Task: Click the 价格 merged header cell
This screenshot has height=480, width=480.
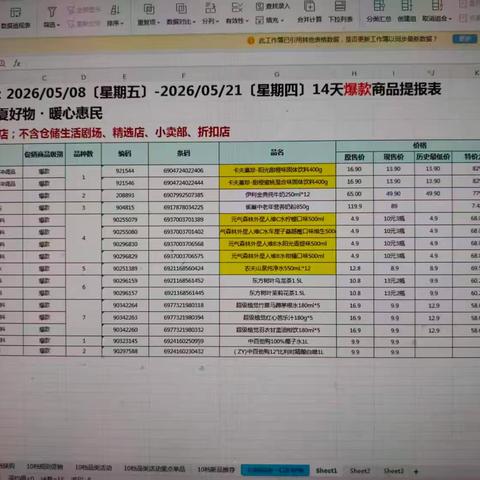Action: (x=419, y=145)
